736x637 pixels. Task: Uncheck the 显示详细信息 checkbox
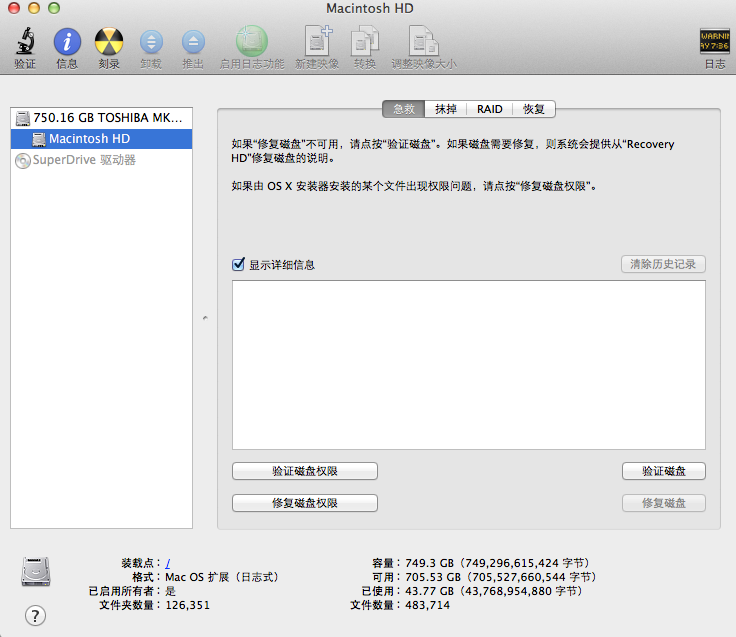[x=238, y=264]
